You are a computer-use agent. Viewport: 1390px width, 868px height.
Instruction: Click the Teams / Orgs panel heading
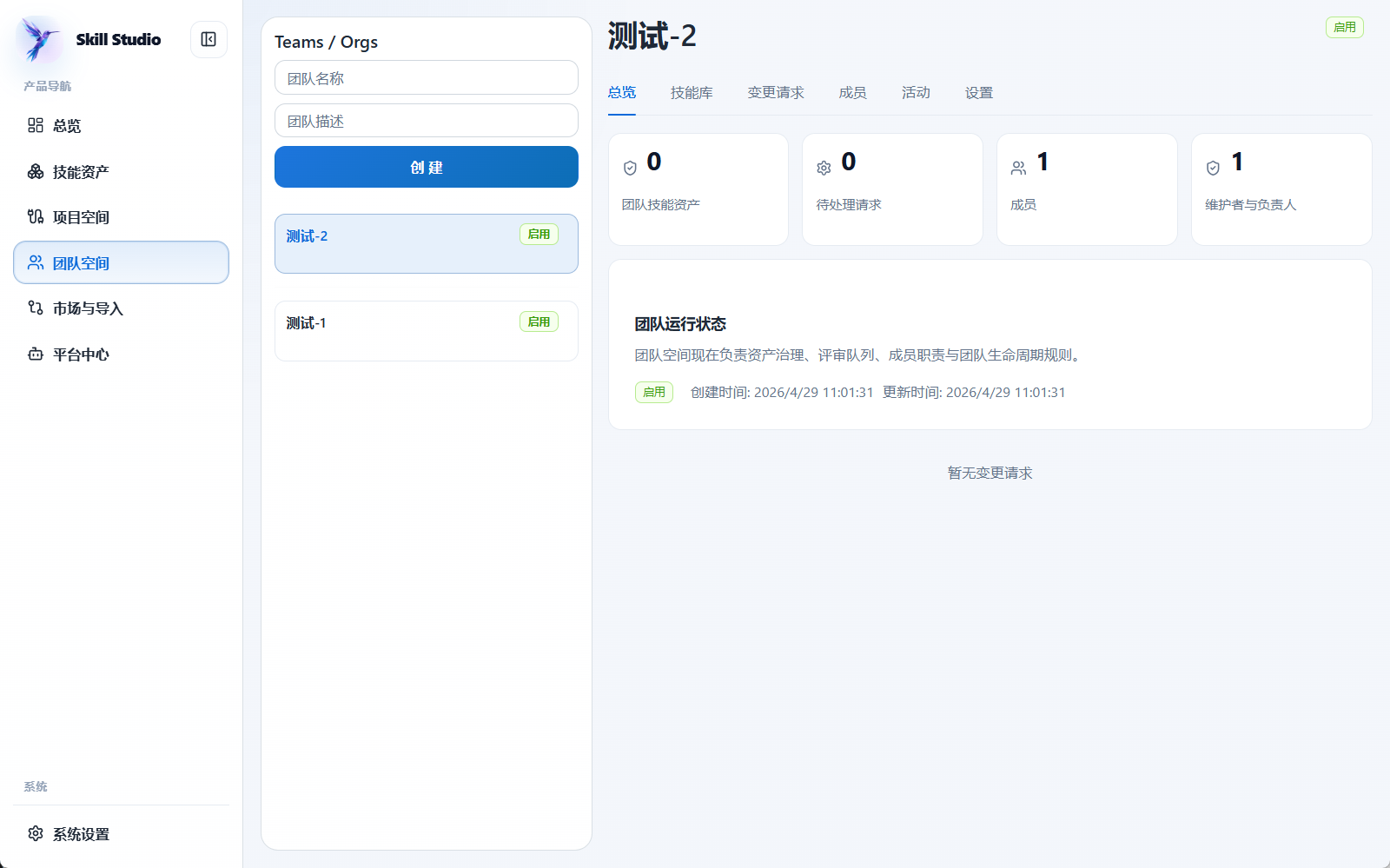pyautogui.click(x=326, y=42)
